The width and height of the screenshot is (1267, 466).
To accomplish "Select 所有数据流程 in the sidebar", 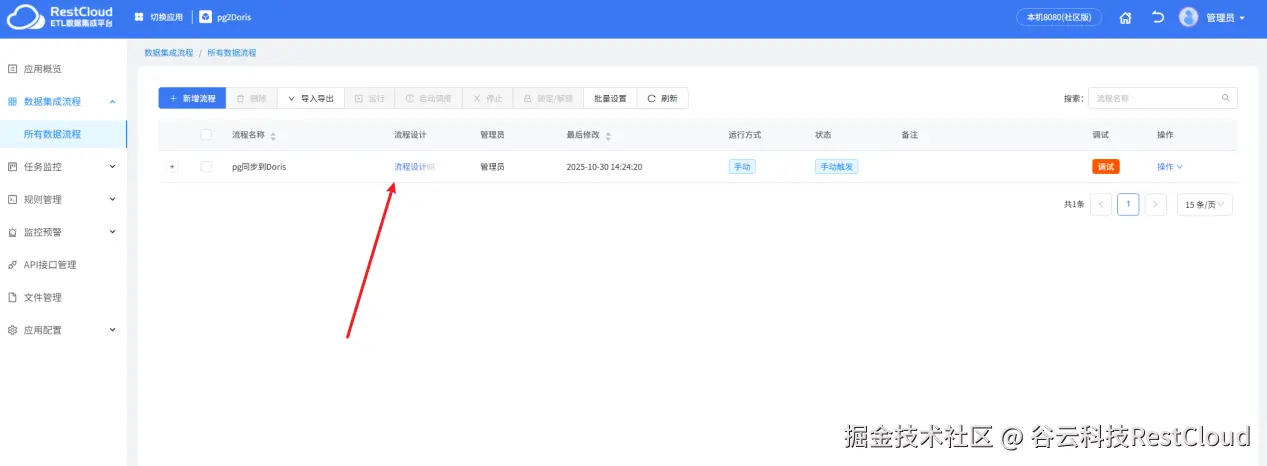I will [52, 133].
